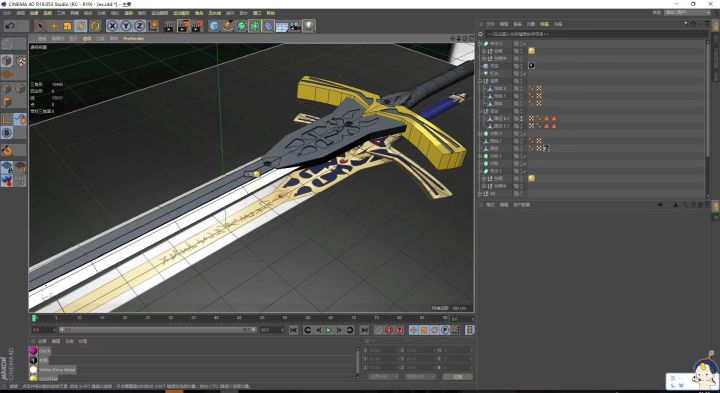Open the 标签 Tags menu in Object Manager

coord(544,24)
